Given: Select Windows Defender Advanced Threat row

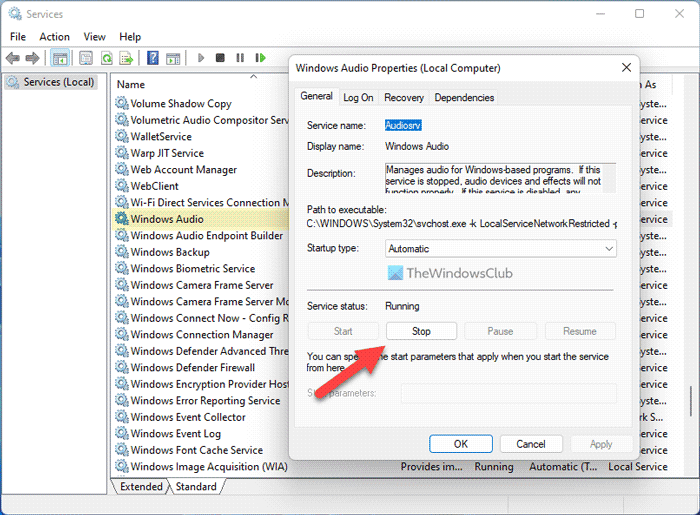Looking at the screenshot, I should point(200,351).
